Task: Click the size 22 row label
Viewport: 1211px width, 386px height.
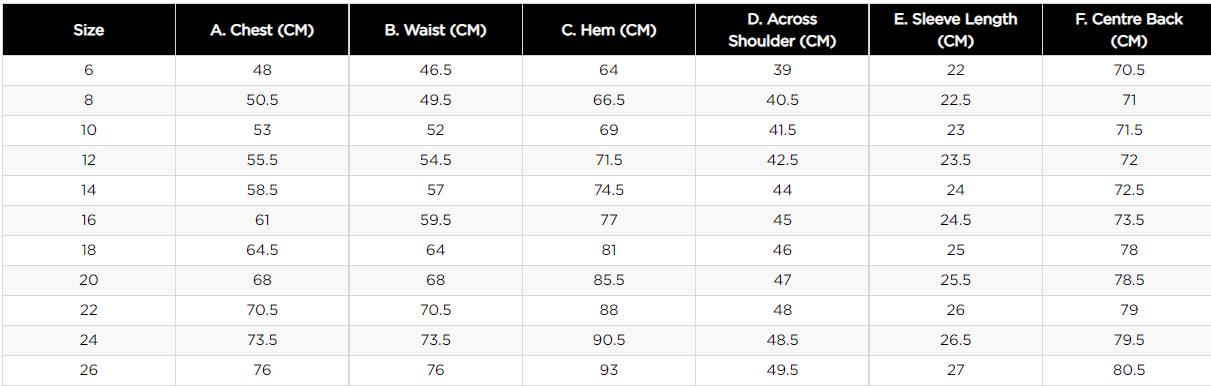Action: pyautogui.click(x=89, y=310)
